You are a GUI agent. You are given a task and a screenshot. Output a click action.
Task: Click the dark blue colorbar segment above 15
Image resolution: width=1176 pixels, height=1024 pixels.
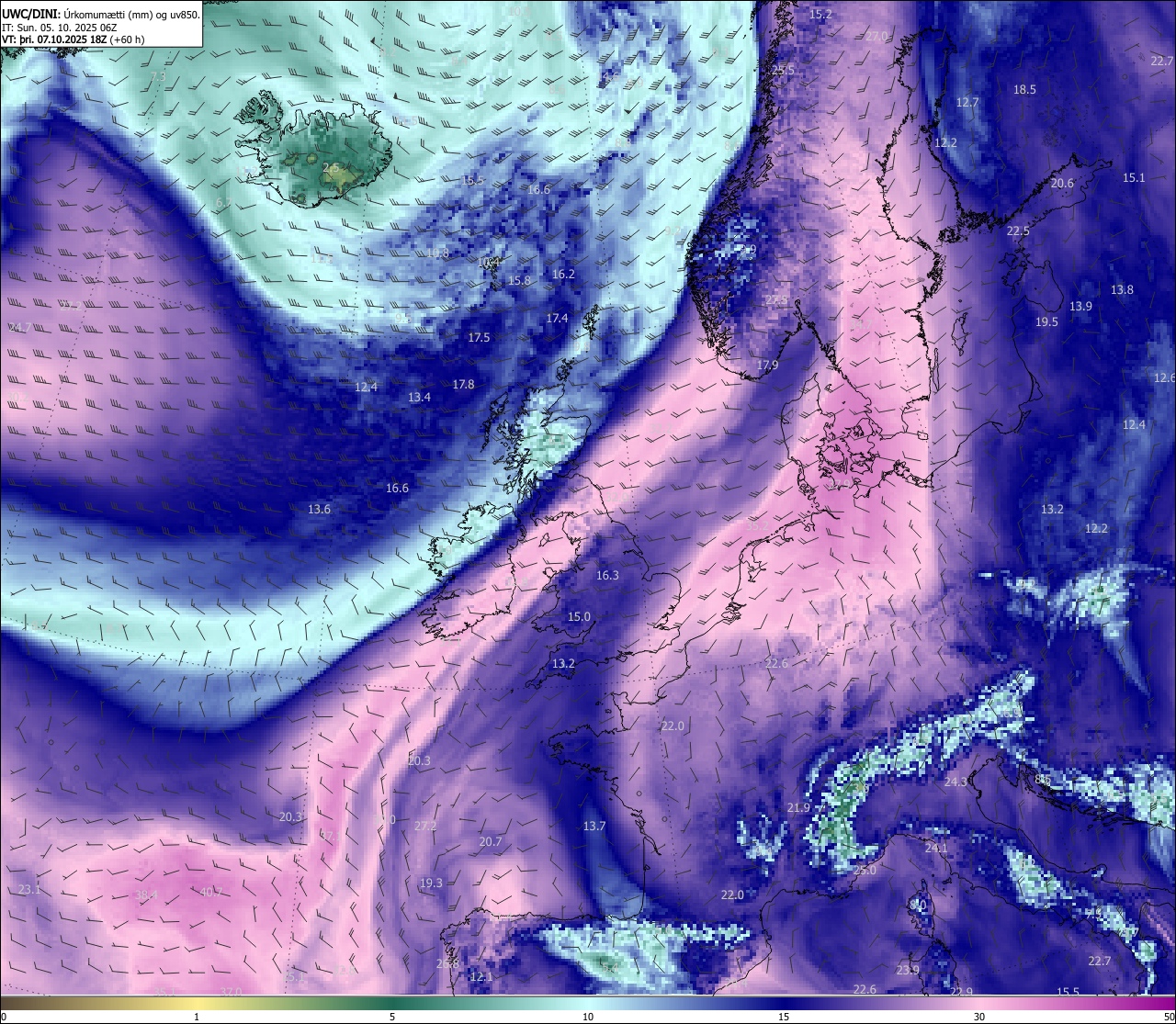(784, 1004)
